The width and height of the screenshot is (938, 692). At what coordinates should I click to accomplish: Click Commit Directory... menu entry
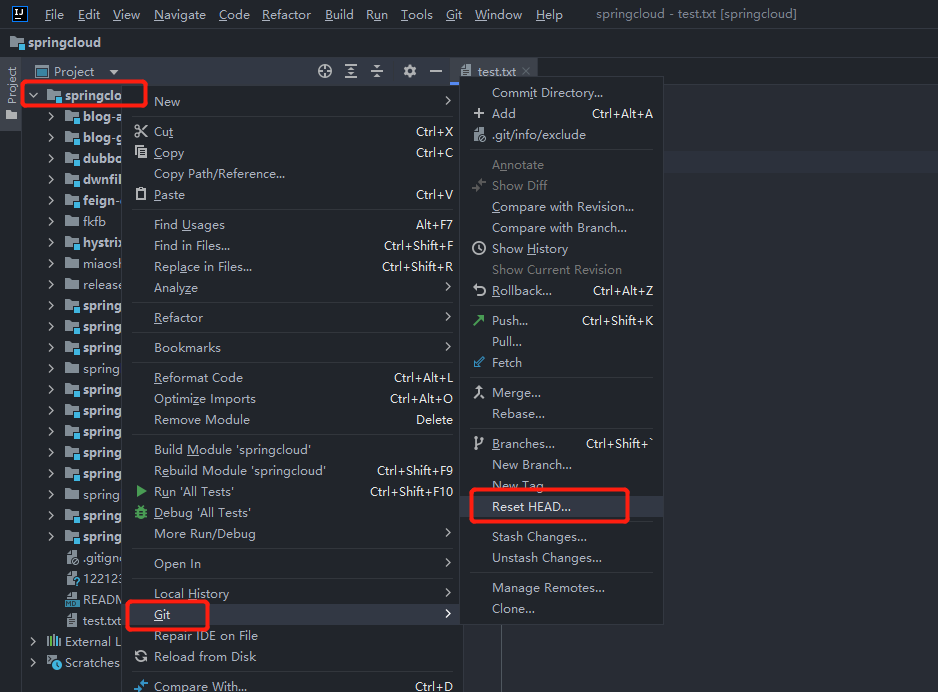tap(547, 93)
